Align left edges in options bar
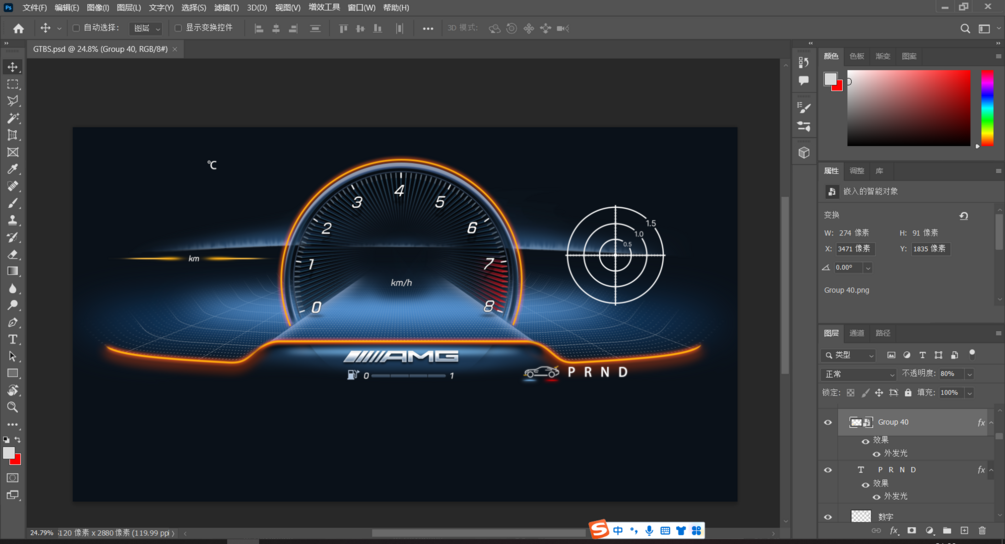This screenshot has height=544, width=1005. point(259,28)
